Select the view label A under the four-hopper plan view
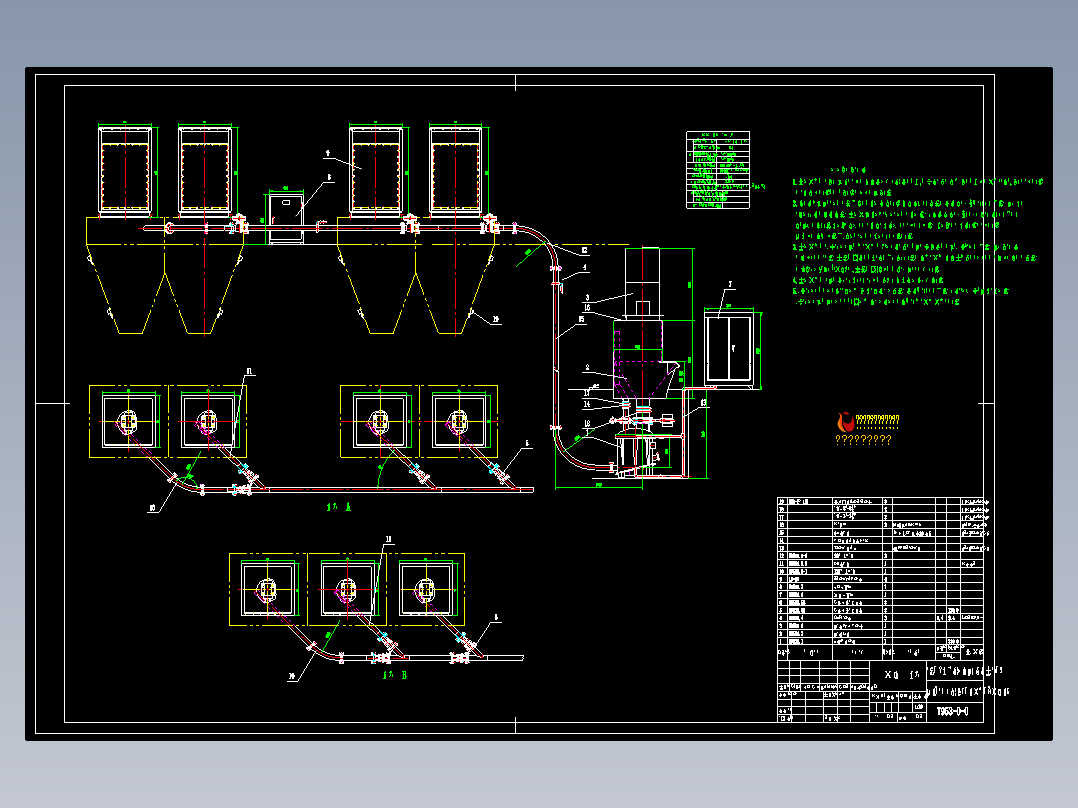 coord(339,507)
